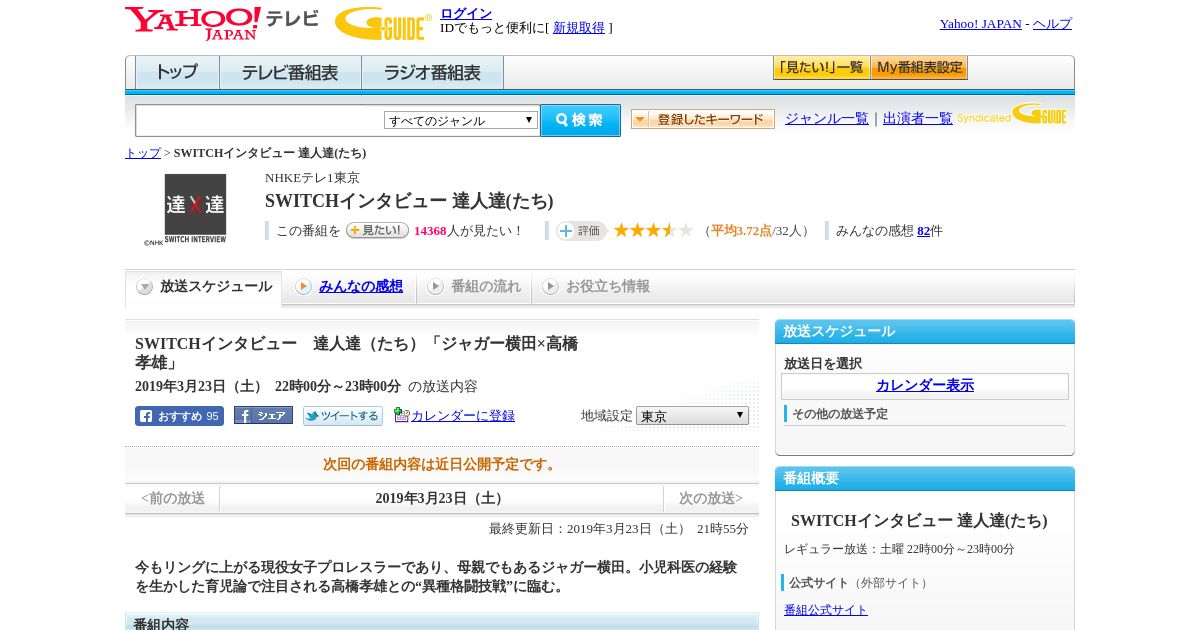
Task: Click the 14368人が見たい! count text
Action: (469, 231)
